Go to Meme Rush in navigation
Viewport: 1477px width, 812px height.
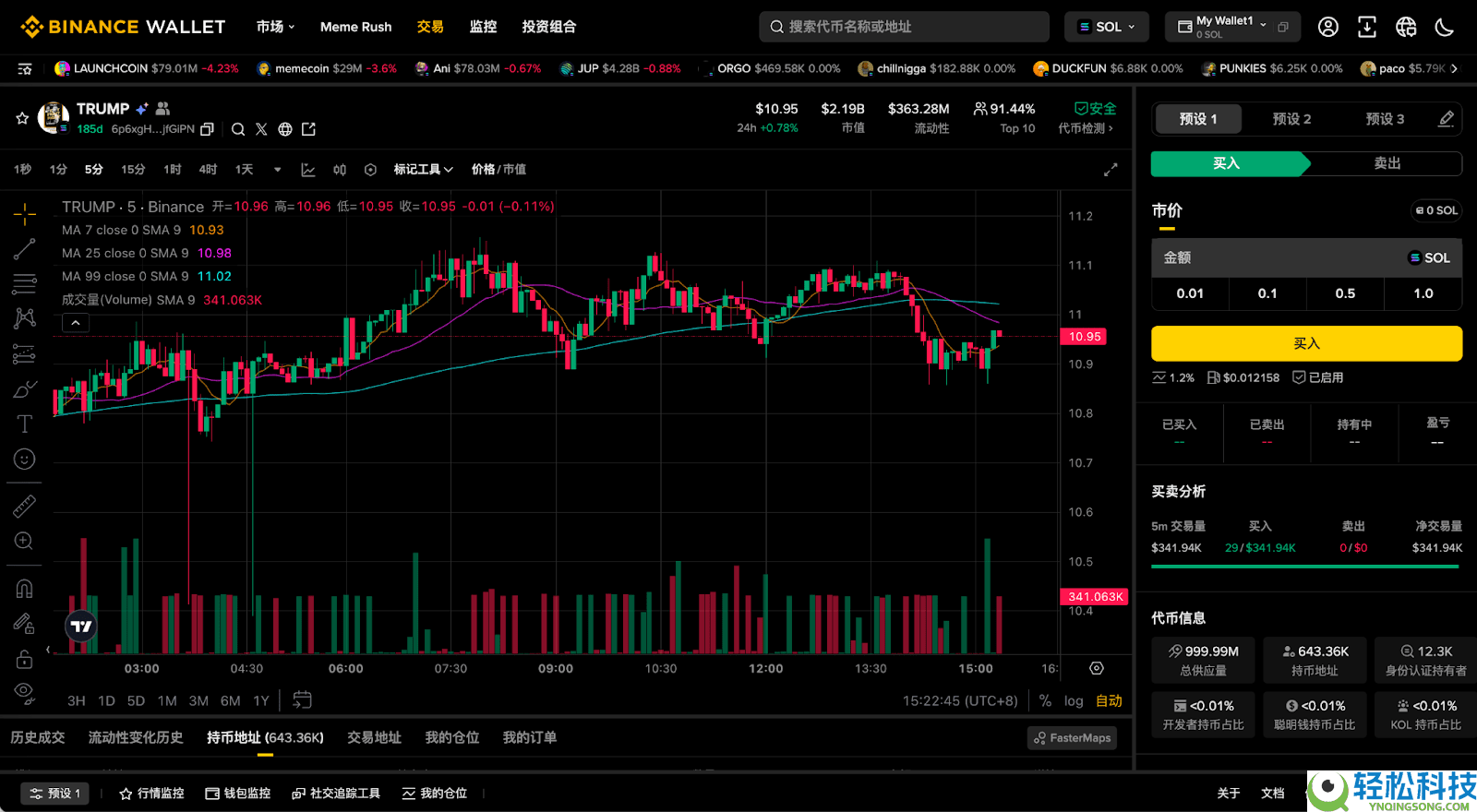(x=355, y=27)
